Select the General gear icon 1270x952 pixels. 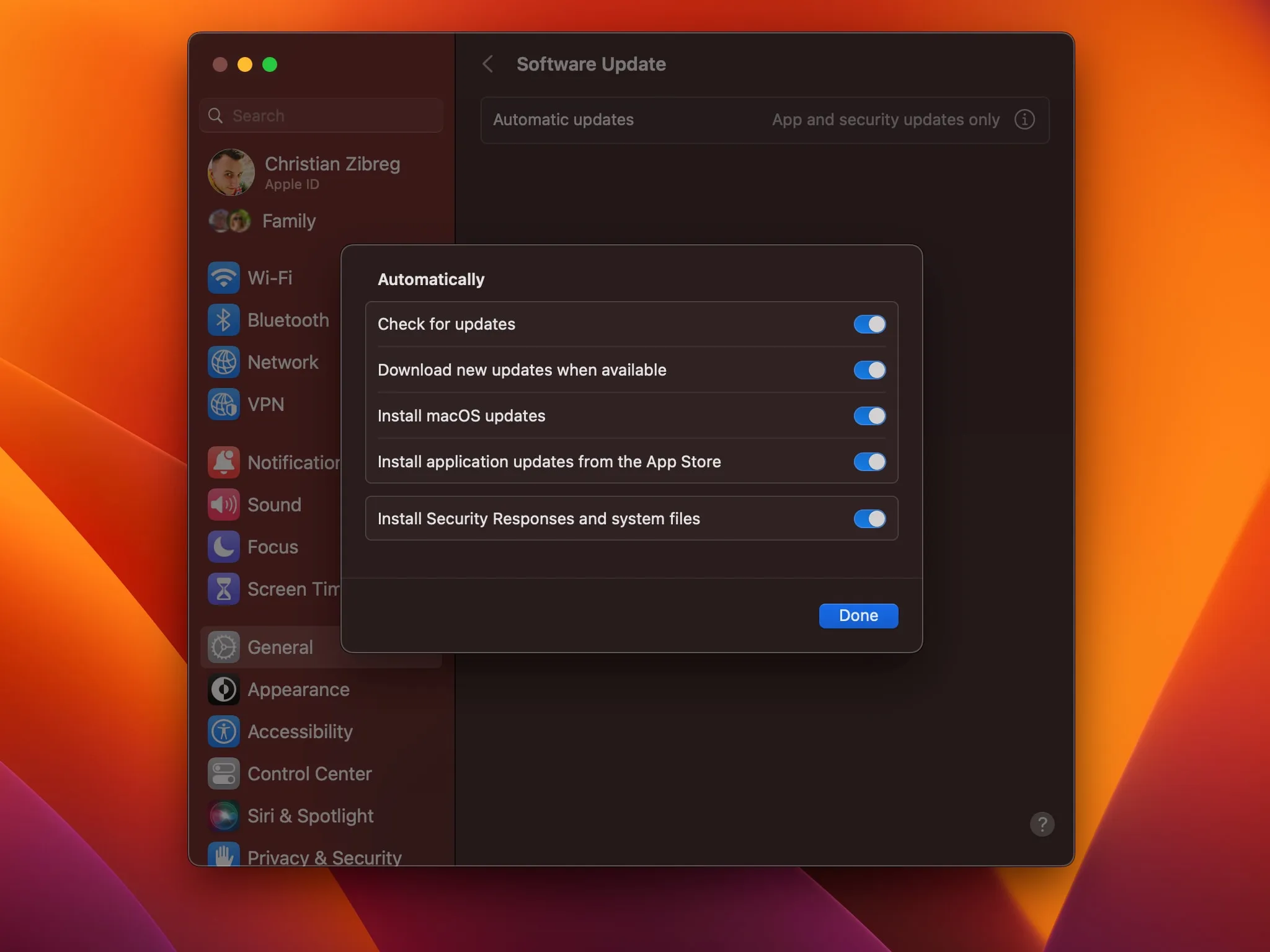click(x=223, y=647)
